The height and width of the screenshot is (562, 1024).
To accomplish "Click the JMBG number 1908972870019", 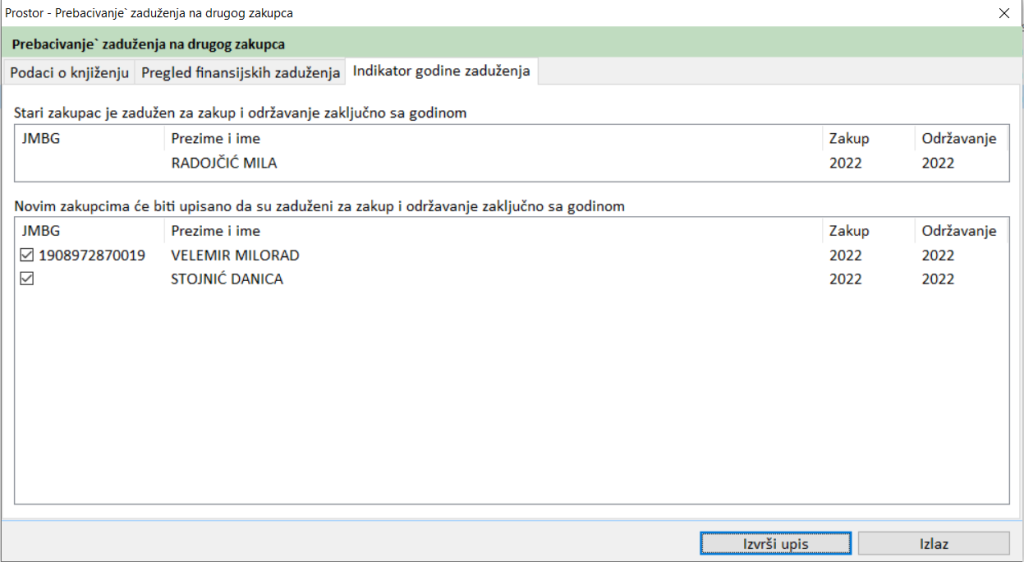I will 92,256.
